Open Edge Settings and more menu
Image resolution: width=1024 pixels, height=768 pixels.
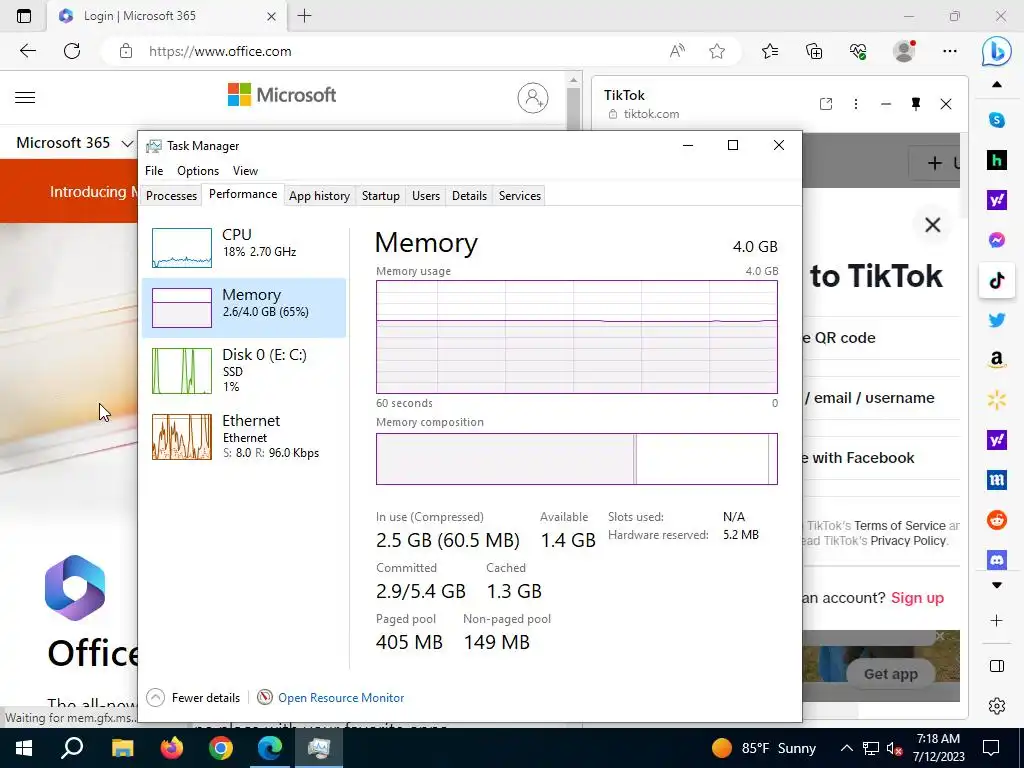click(950, 51)
